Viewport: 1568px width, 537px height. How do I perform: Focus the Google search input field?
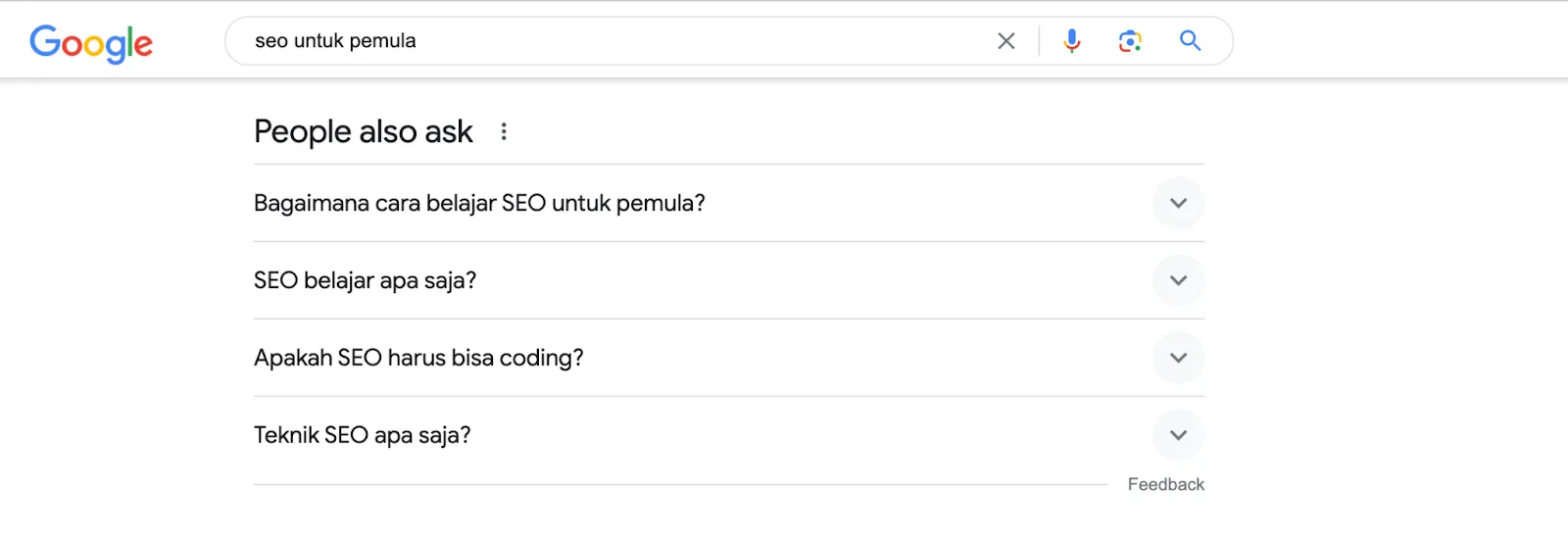686,41
